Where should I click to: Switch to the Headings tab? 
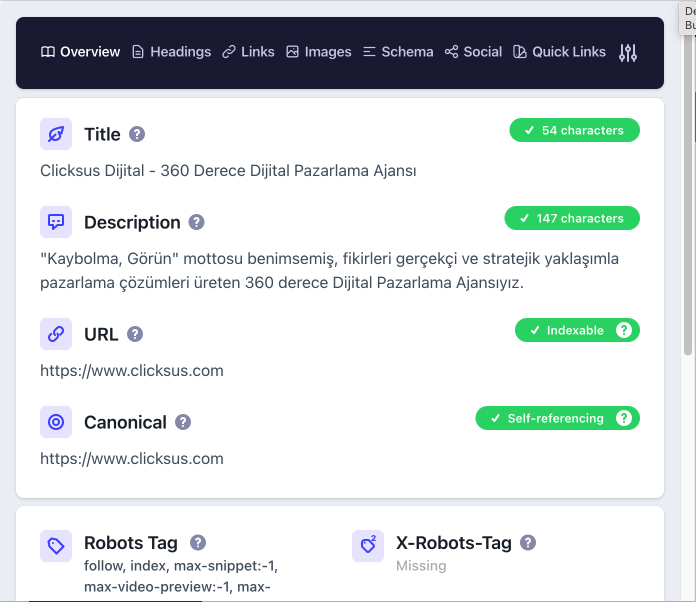(171, 52)
